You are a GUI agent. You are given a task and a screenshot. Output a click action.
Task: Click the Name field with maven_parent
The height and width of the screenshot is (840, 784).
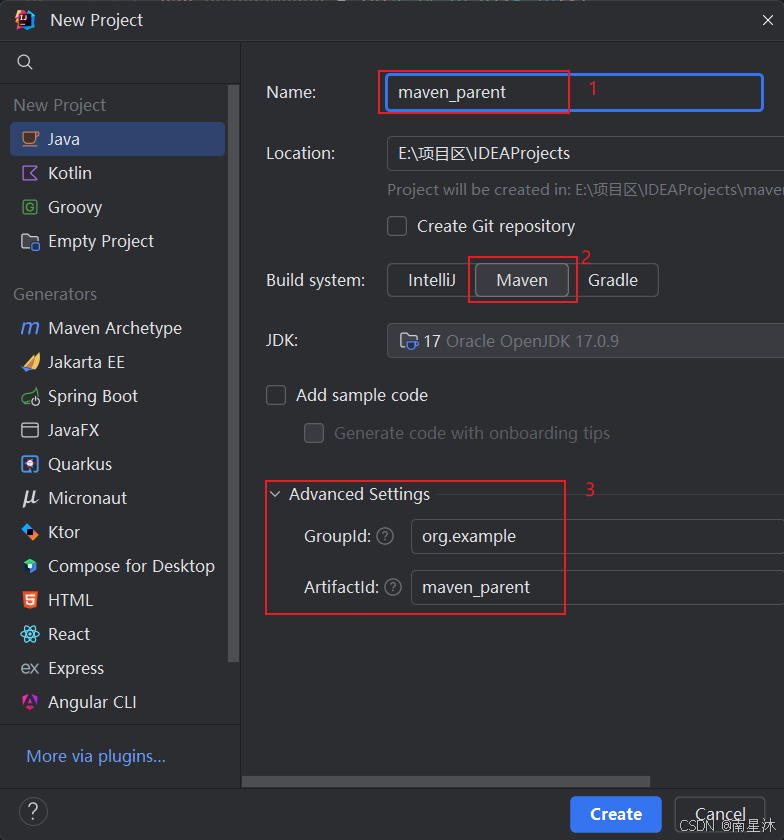click(x=574, y=92)
